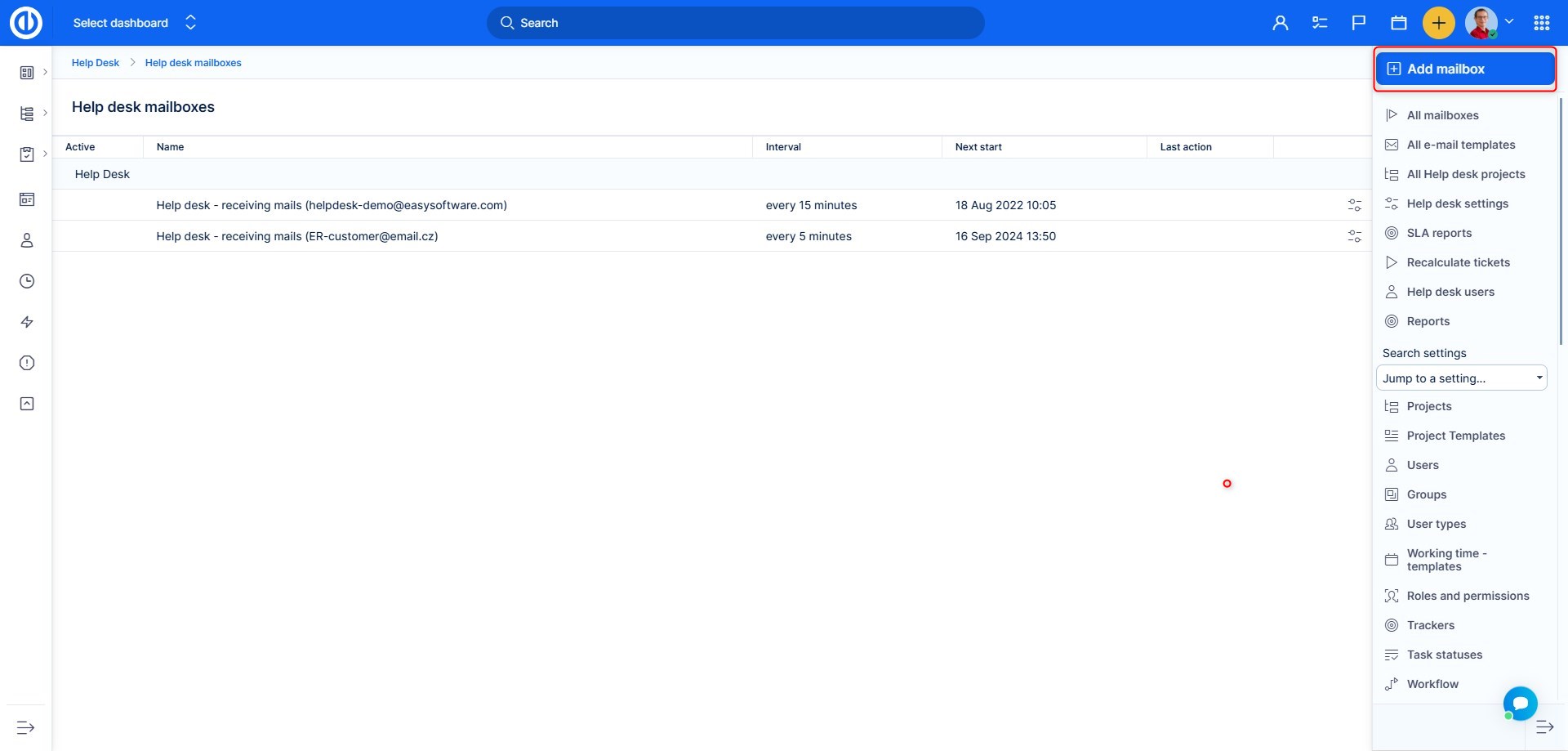Screen dimensions: 1568x751
Task: Click the Add mailbox button
Action: (1464, 69)
